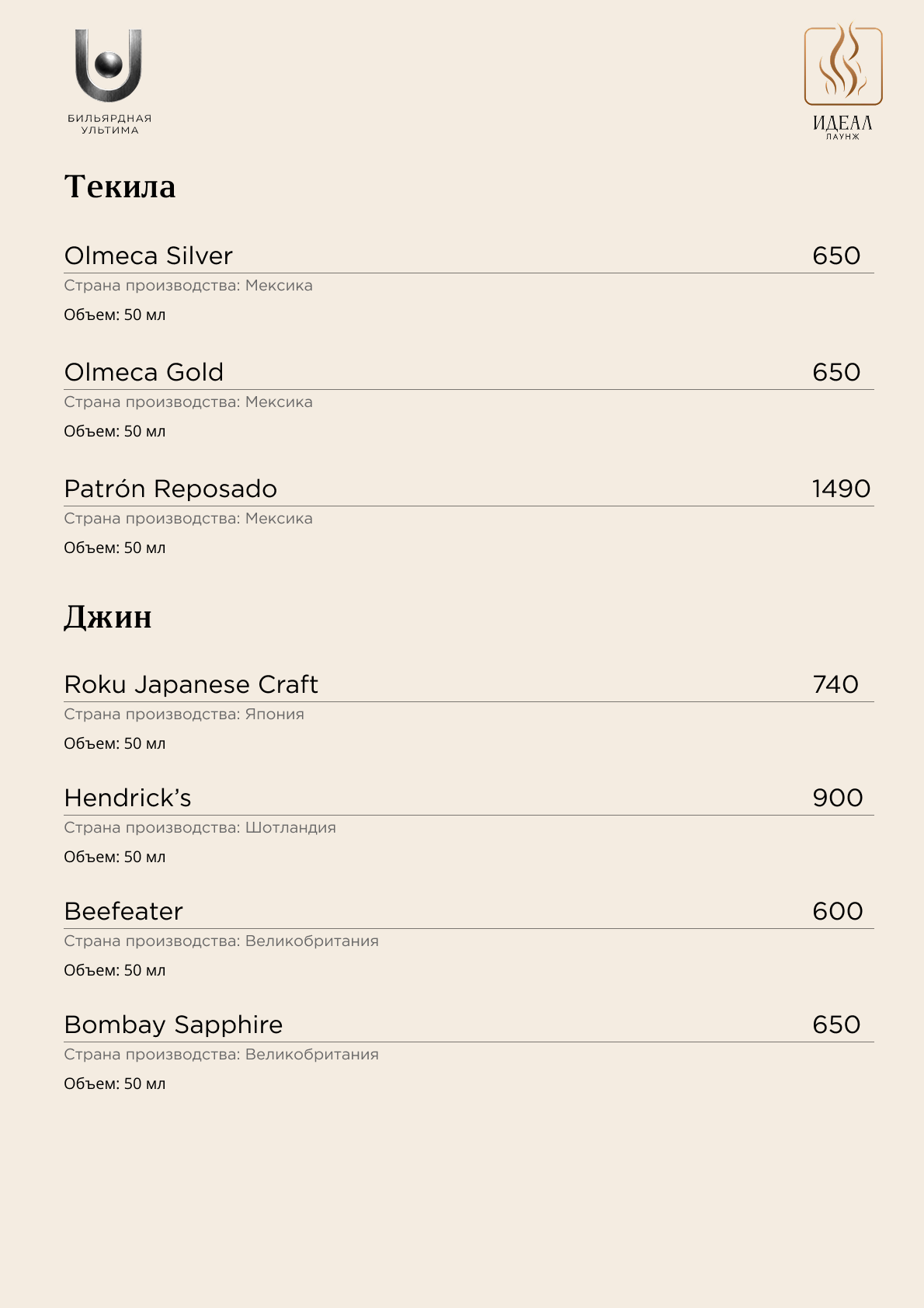Select the Текила section heading
924x1308 pixels.
click(x=120, y=186)
